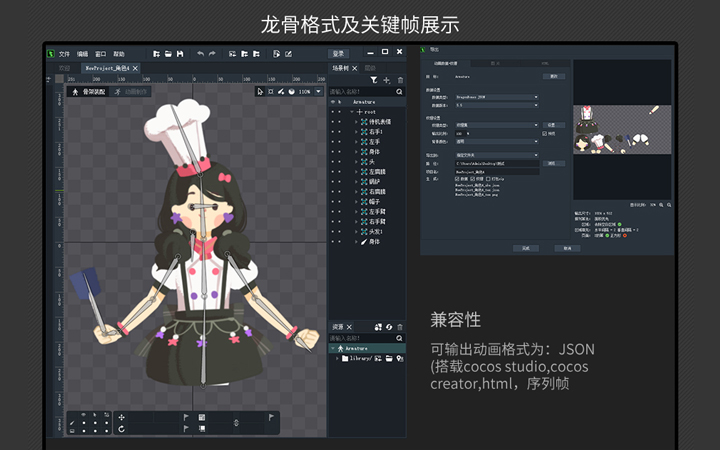
Task: Expand the 左手 tree node
Action: (x=356, y=142)
